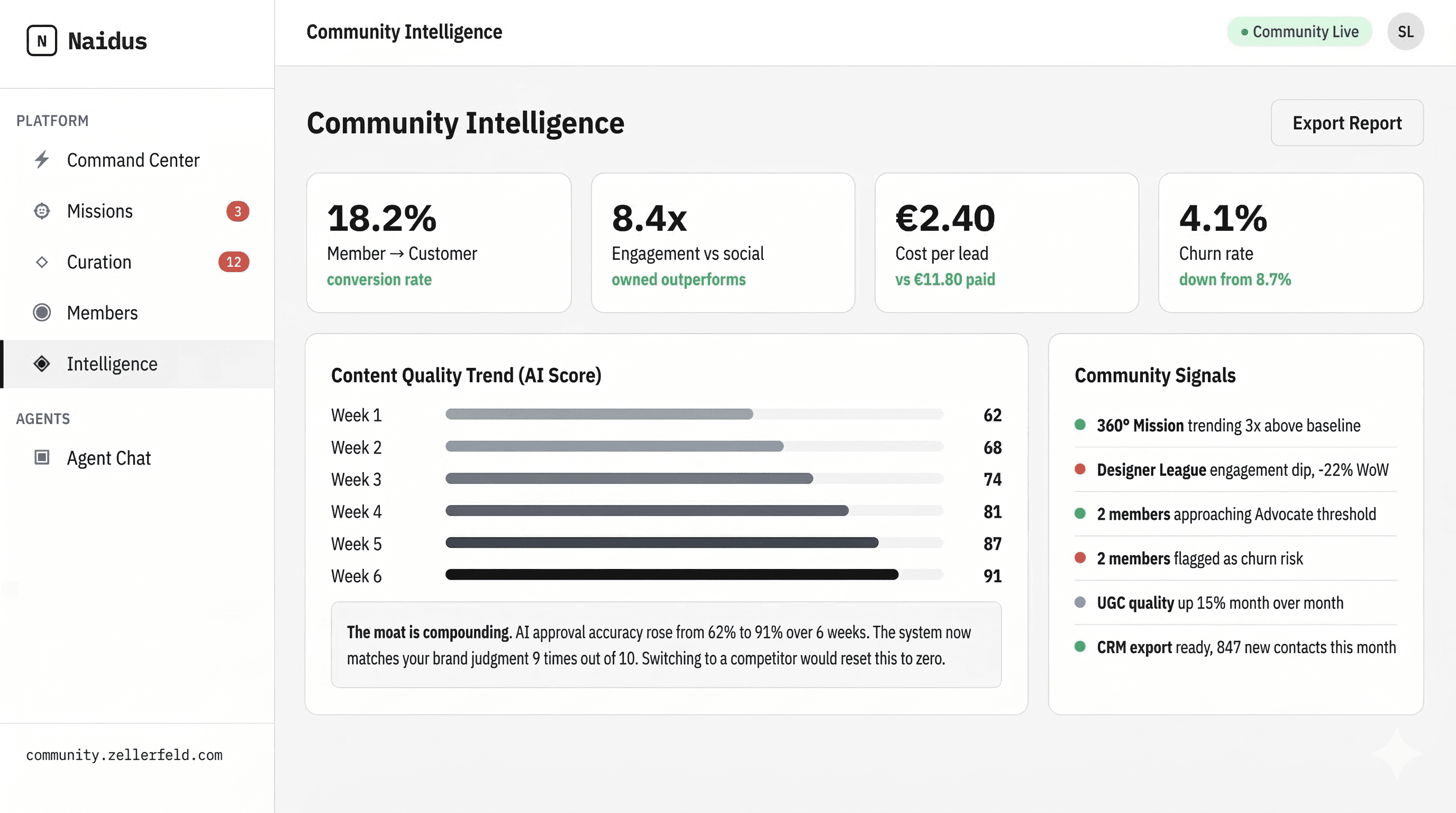The width and height of the screenshot is (1456, 813).
Task: Click the Week 6 progress bar
Action: pos(671,575)
